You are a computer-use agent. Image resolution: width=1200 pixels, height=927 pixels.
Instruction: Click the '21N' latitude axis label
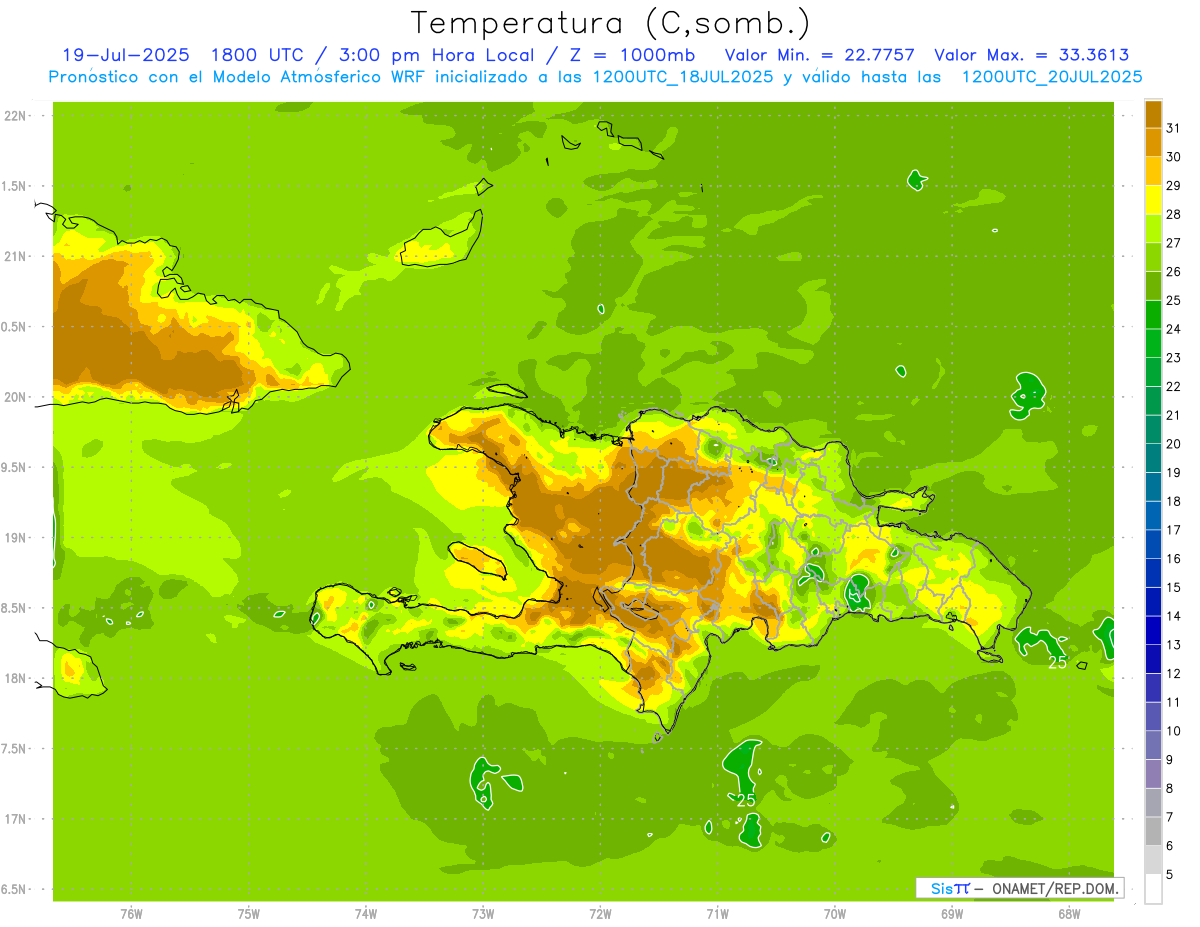click(x=15, y=256)
